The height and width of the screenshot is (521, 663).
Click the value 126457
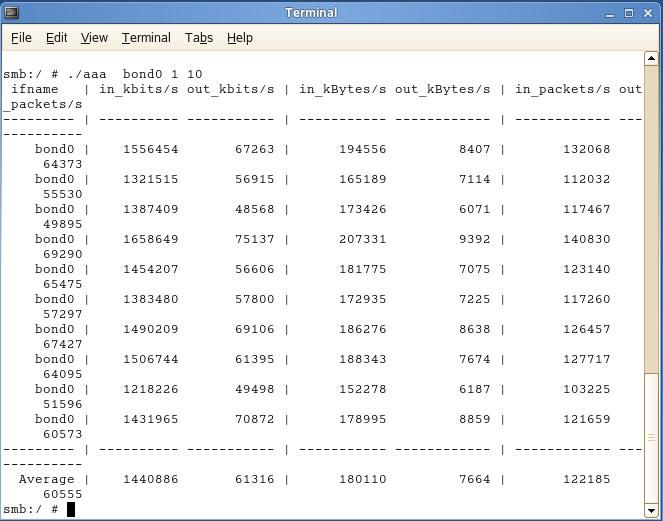pyautogui.click(x=586, y=329)
